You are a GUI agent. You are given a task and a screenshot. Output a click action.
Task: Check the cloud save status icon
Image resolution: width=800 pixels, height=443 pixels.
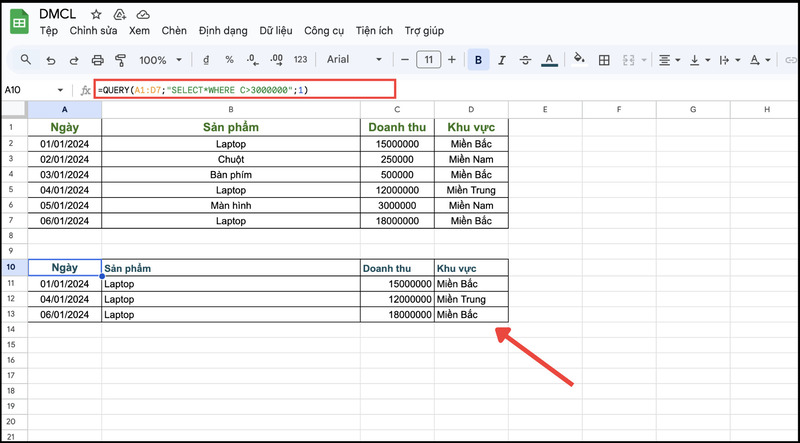(143, 14)
